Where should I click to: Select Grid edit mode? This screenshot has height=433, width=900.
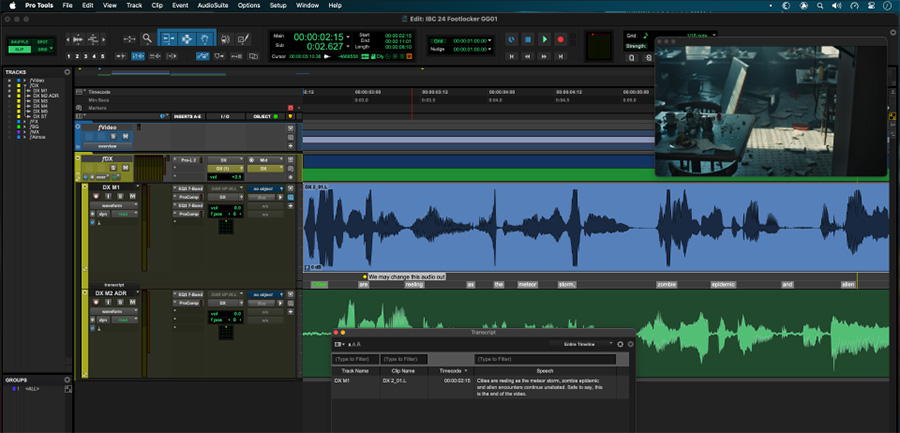42,49
